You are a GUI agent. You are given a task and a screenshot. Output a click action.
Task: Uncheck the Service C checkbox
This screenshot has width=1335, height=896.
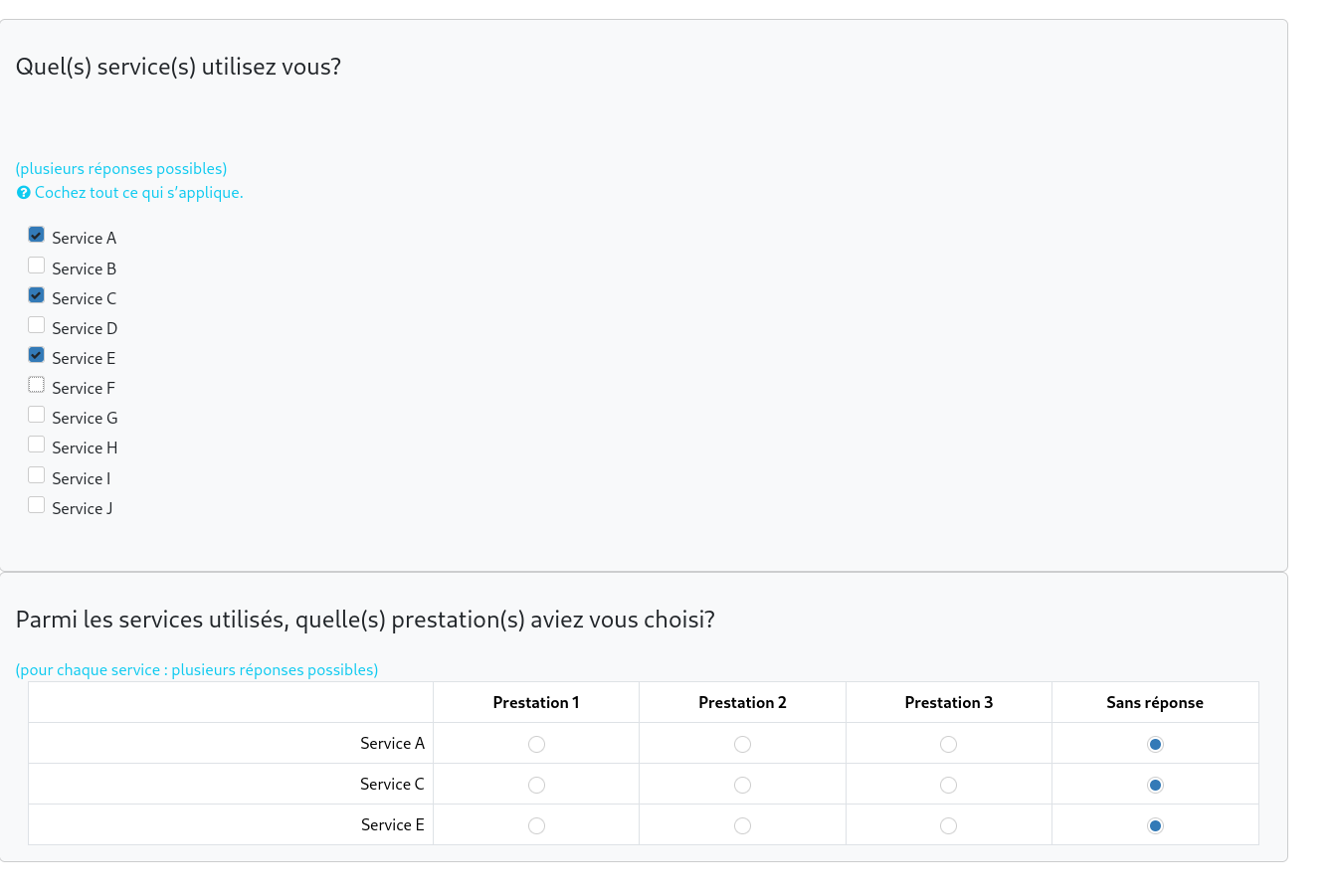coord(37,295)
